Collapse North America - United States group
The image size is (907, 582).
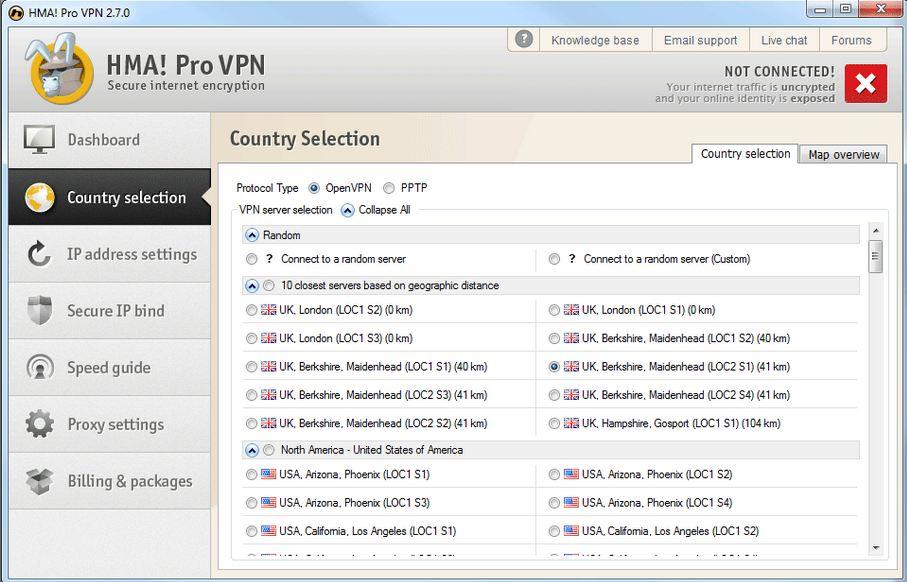[252, 450]
